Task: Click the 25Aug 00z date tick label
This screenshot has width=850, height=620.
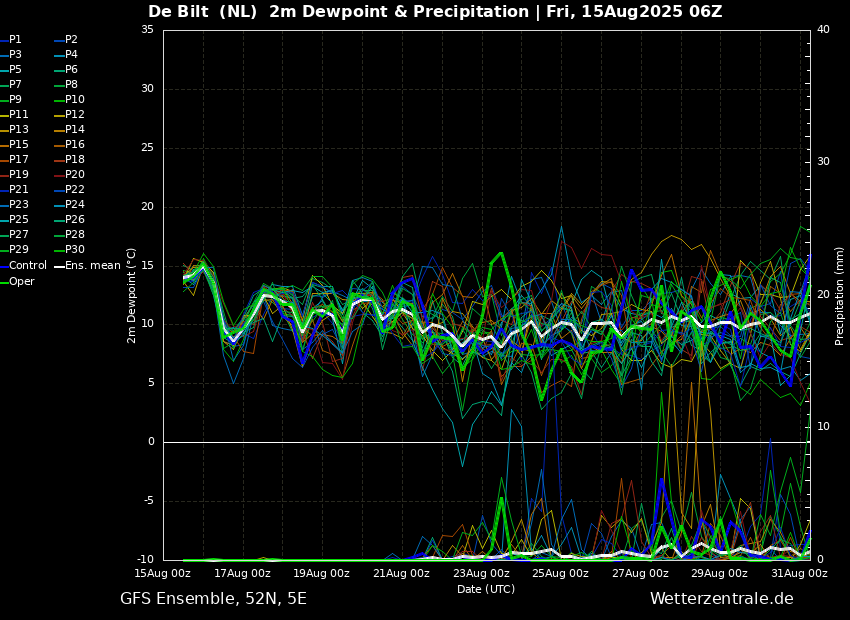Action: point(561,573)
